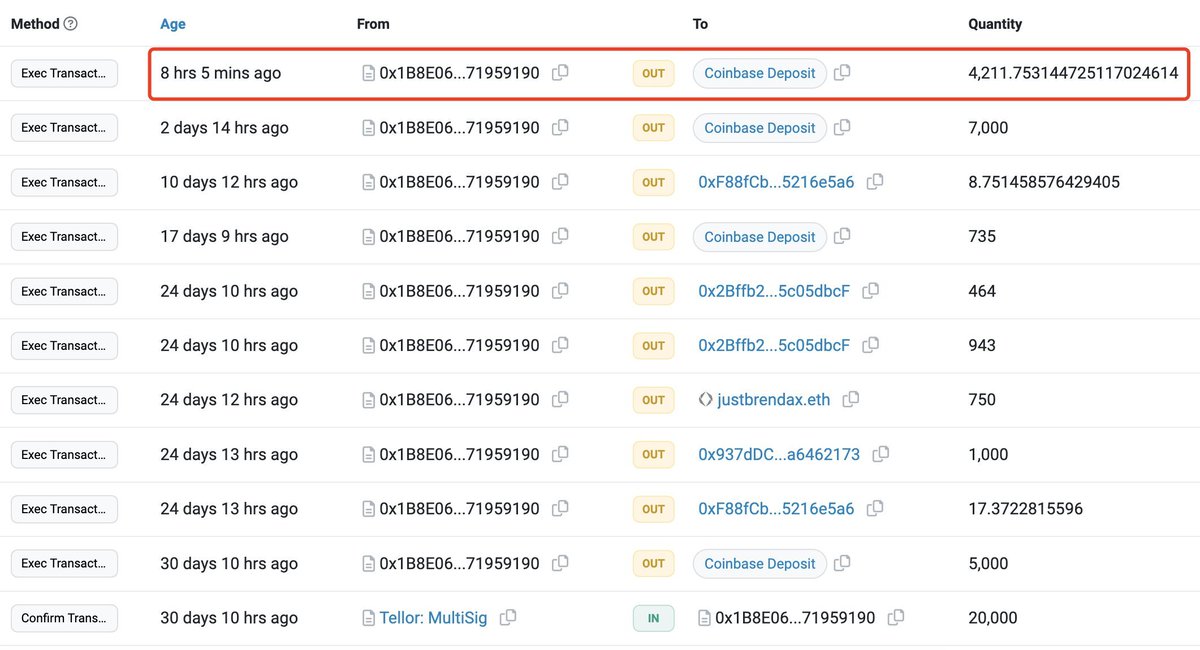1200x650 pixels.
Task: Open Coinbase Deposit label in the 8 hrs 5 mins row
Action: [760, 73]
